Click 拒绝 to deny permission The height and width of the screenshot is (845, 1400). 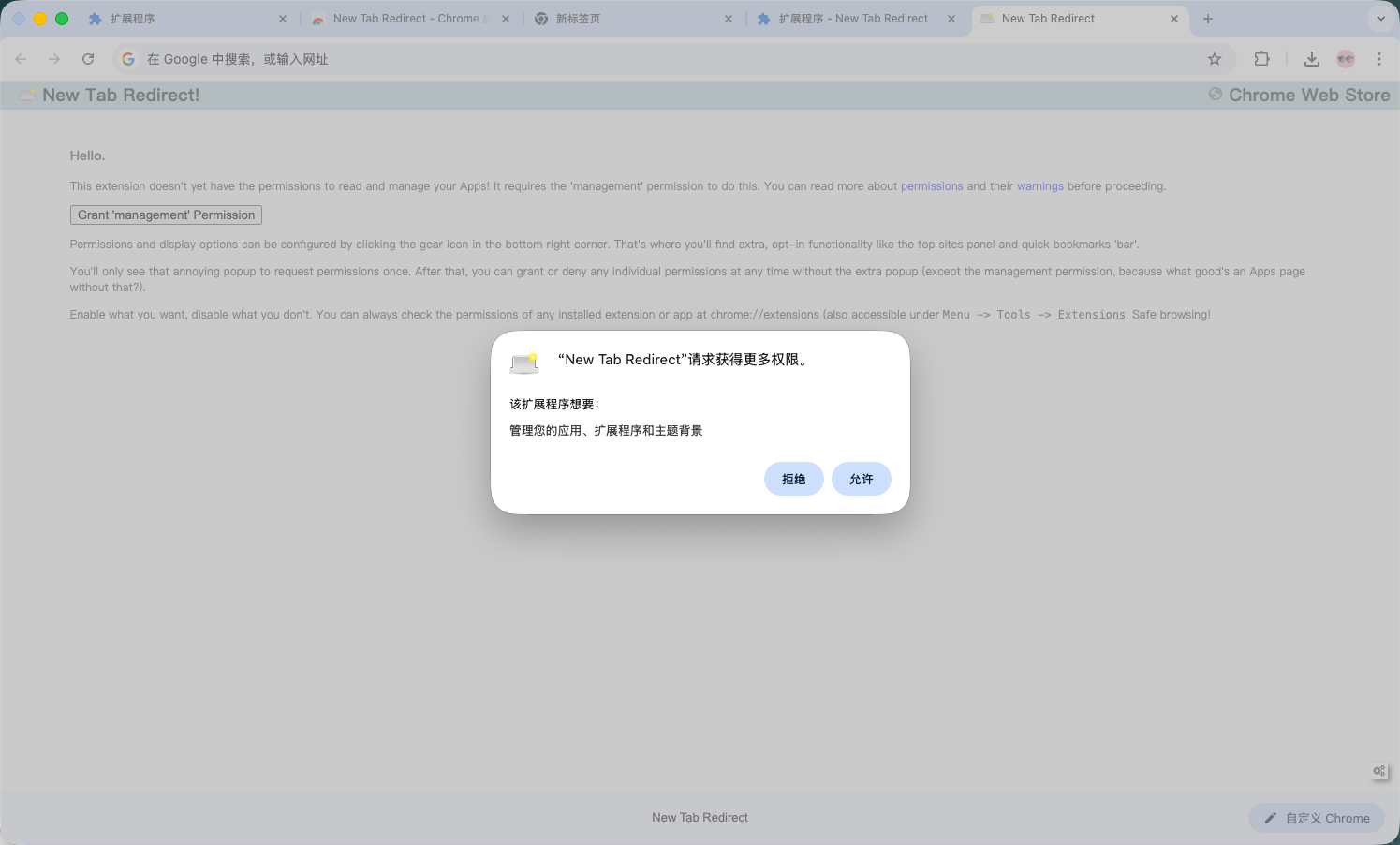(x=793, y=479)
